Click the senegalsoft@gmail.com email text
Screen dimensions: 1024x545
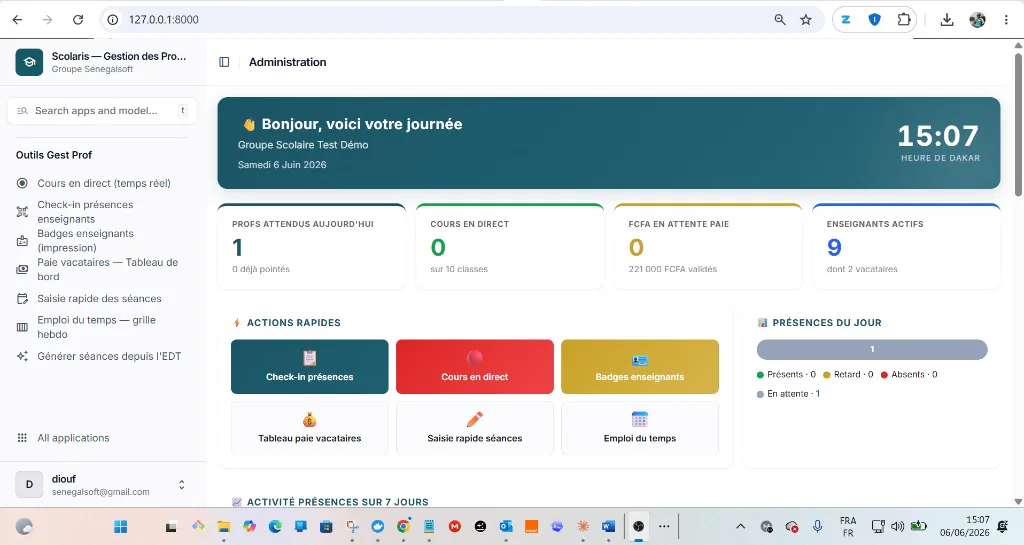tap(101, 492)
